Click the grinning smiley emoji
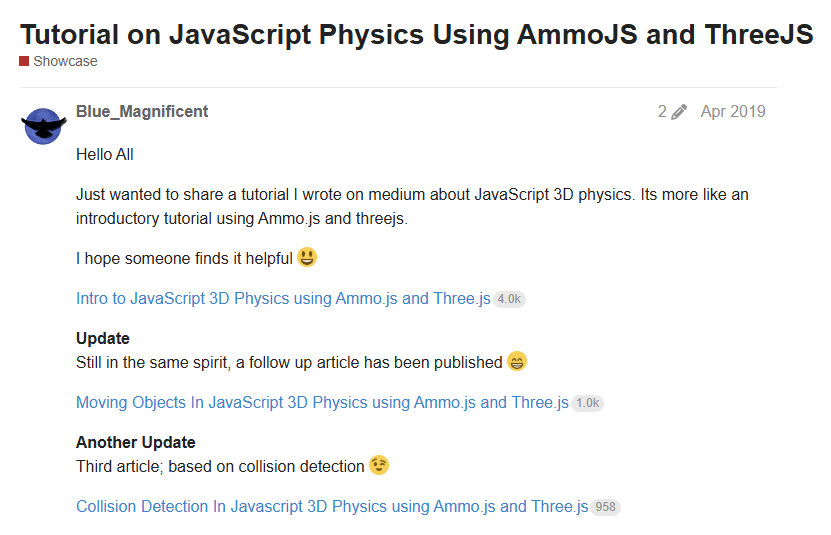Viewport: 831px width, 535px height. 307,258
